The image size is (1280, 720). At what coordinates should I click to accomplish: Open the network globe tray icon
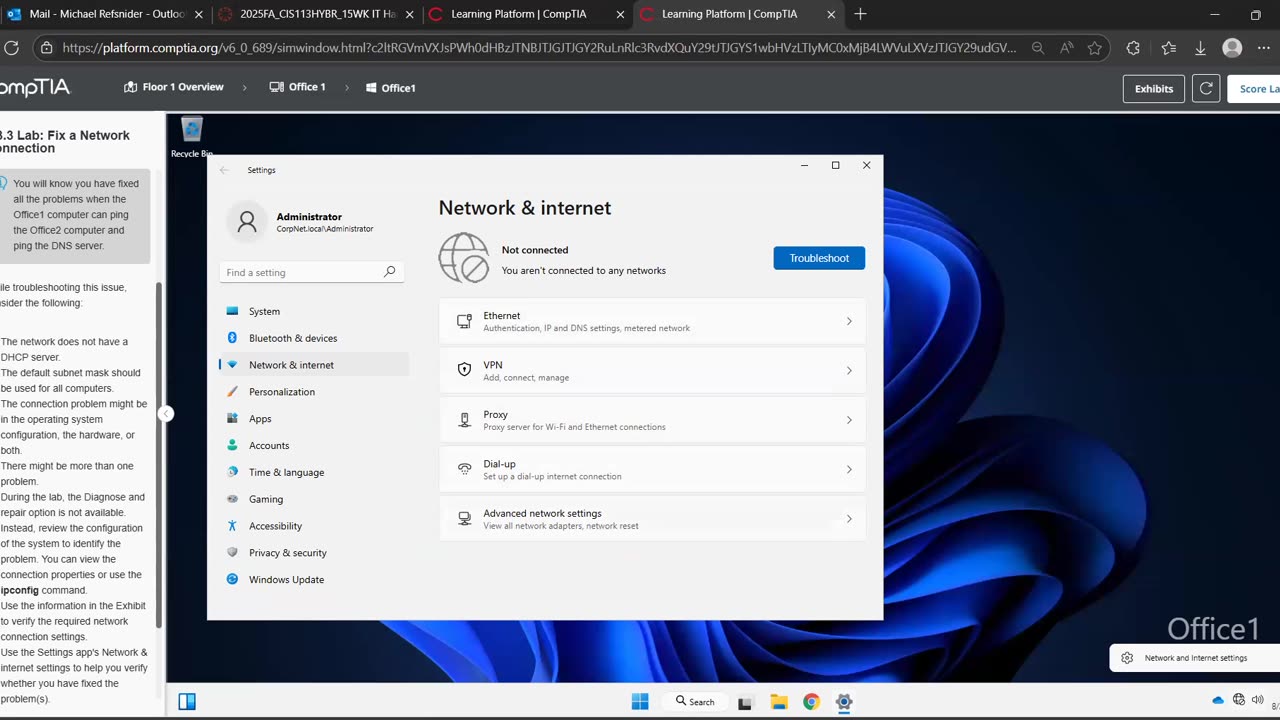click(x=1239, y=700)
